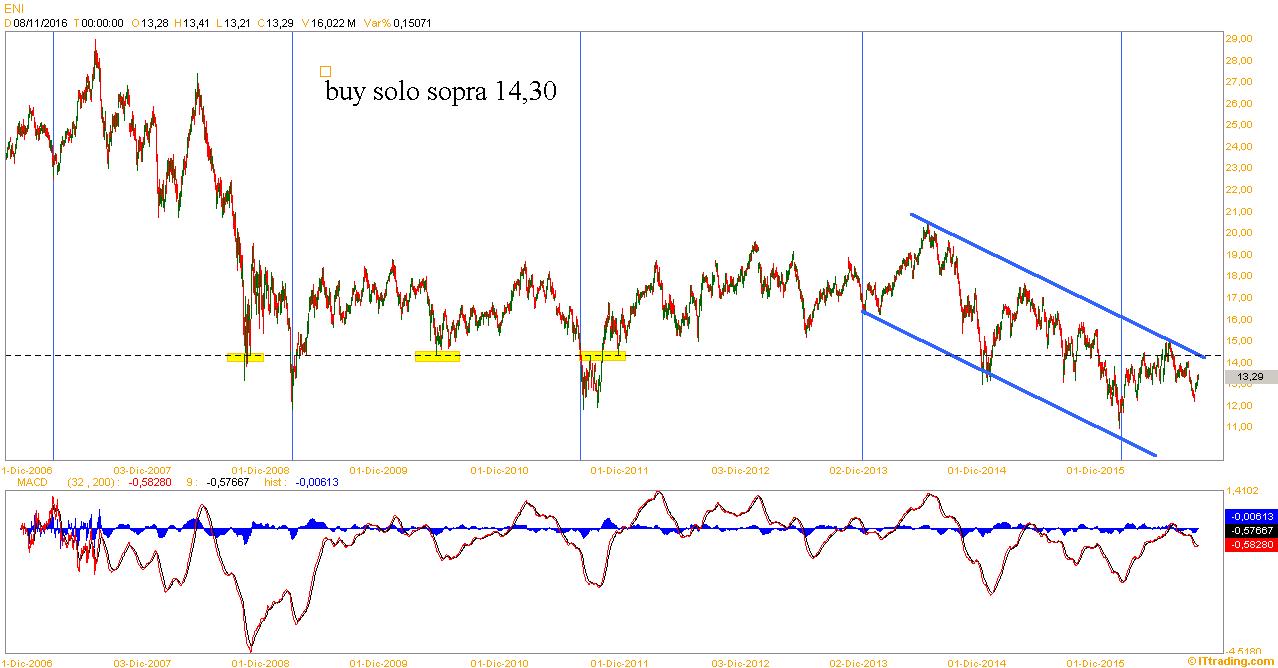Select the yellow highlight box between 2009 and 2010

pyautogui.click(x=437, y=357)
